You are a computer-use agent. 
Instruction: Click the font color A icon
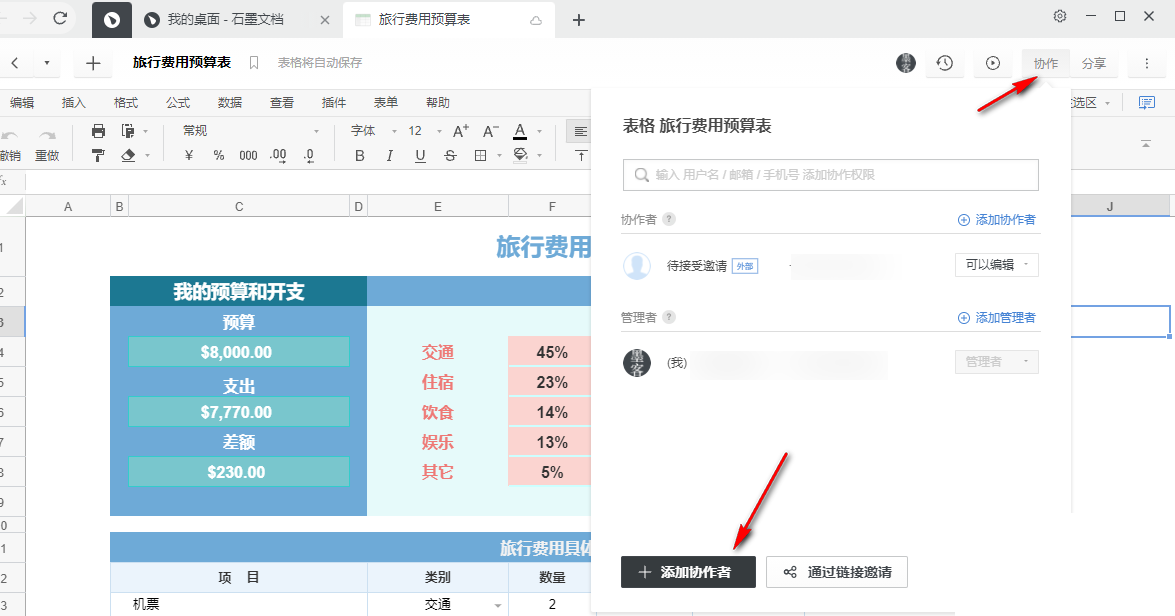pyautogui.click(x=520, y=131)
